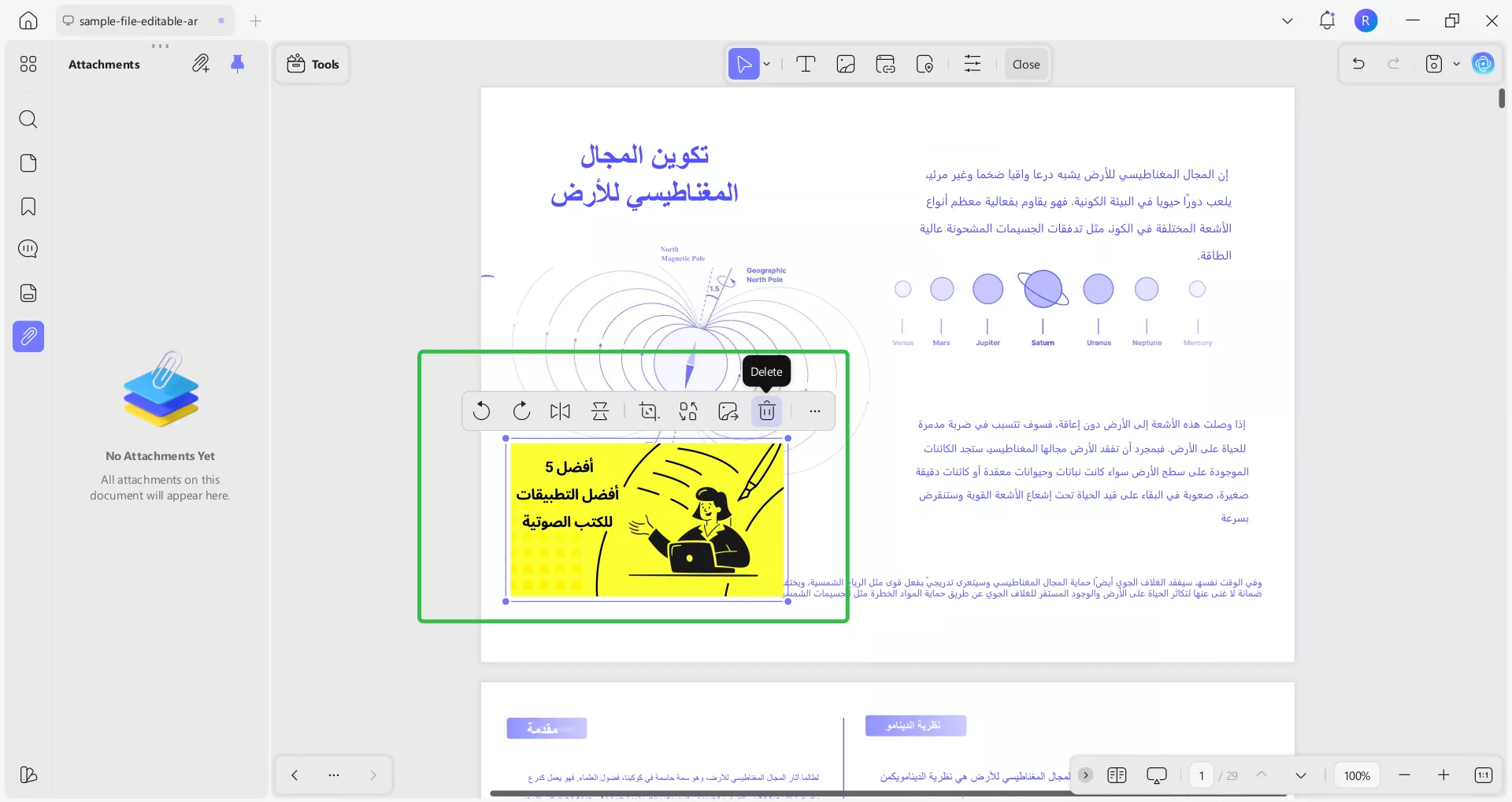Switch to two-page reading view
This screenshot has height=802, width=1512.
(1117, 775)
